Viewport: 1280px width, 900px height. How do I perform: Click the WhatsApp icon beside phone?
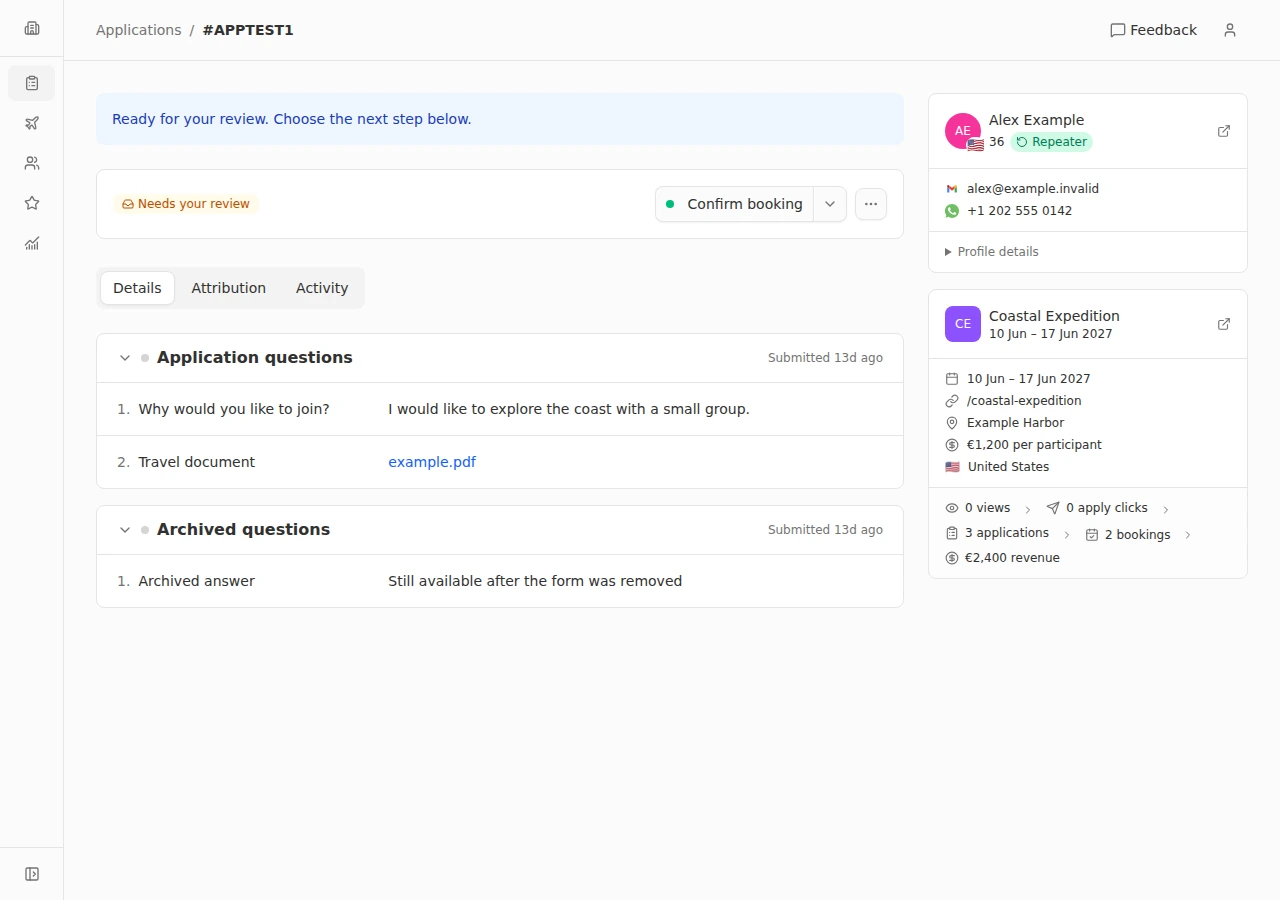tap(952, 211)
